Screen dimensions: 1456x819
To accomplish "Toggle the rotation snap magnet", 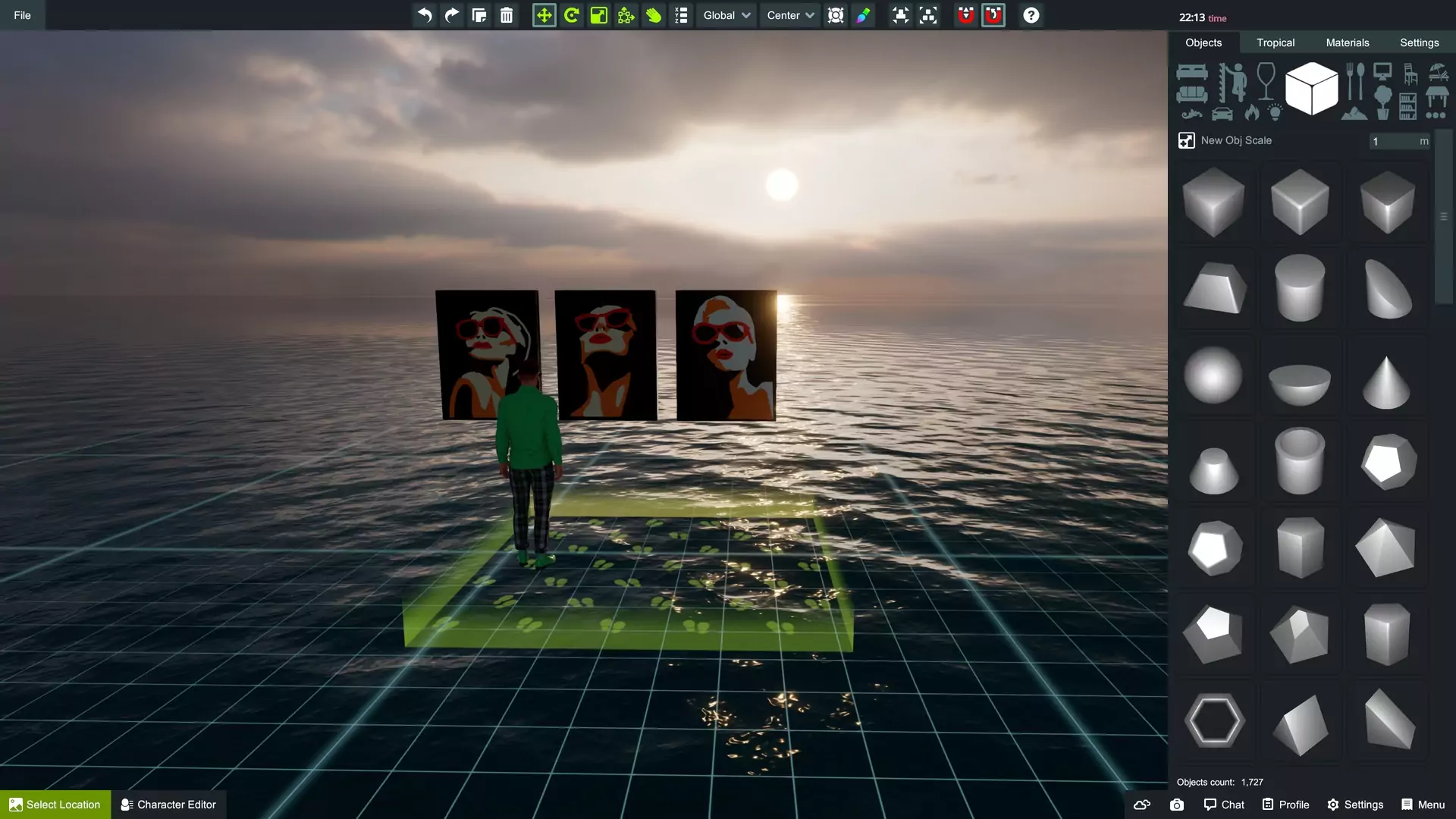I will point(993,15).
